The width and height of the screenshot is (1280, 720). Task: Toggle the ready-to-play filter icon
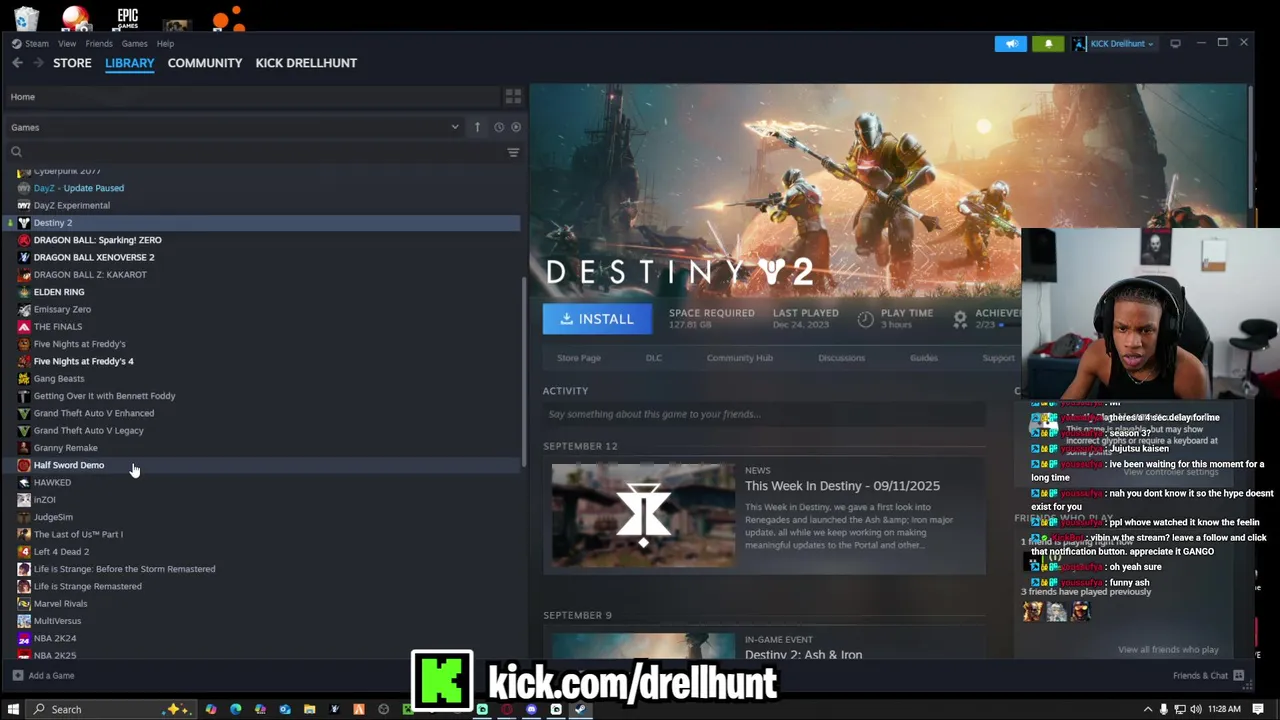[516, 127]
